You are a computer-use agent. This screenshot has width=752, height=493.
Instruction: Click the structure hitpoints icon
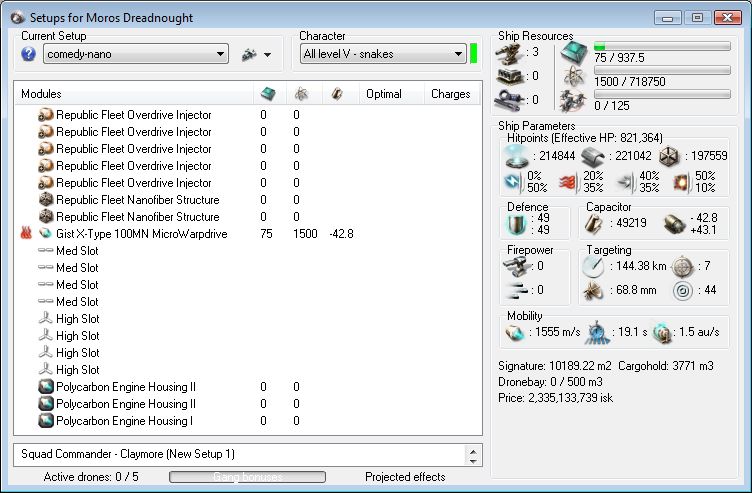[669, 156]
